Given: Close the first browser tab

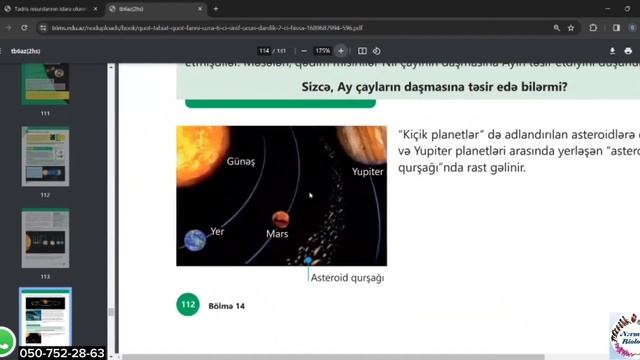Looking at the screenshot, I should pos(95,9).
